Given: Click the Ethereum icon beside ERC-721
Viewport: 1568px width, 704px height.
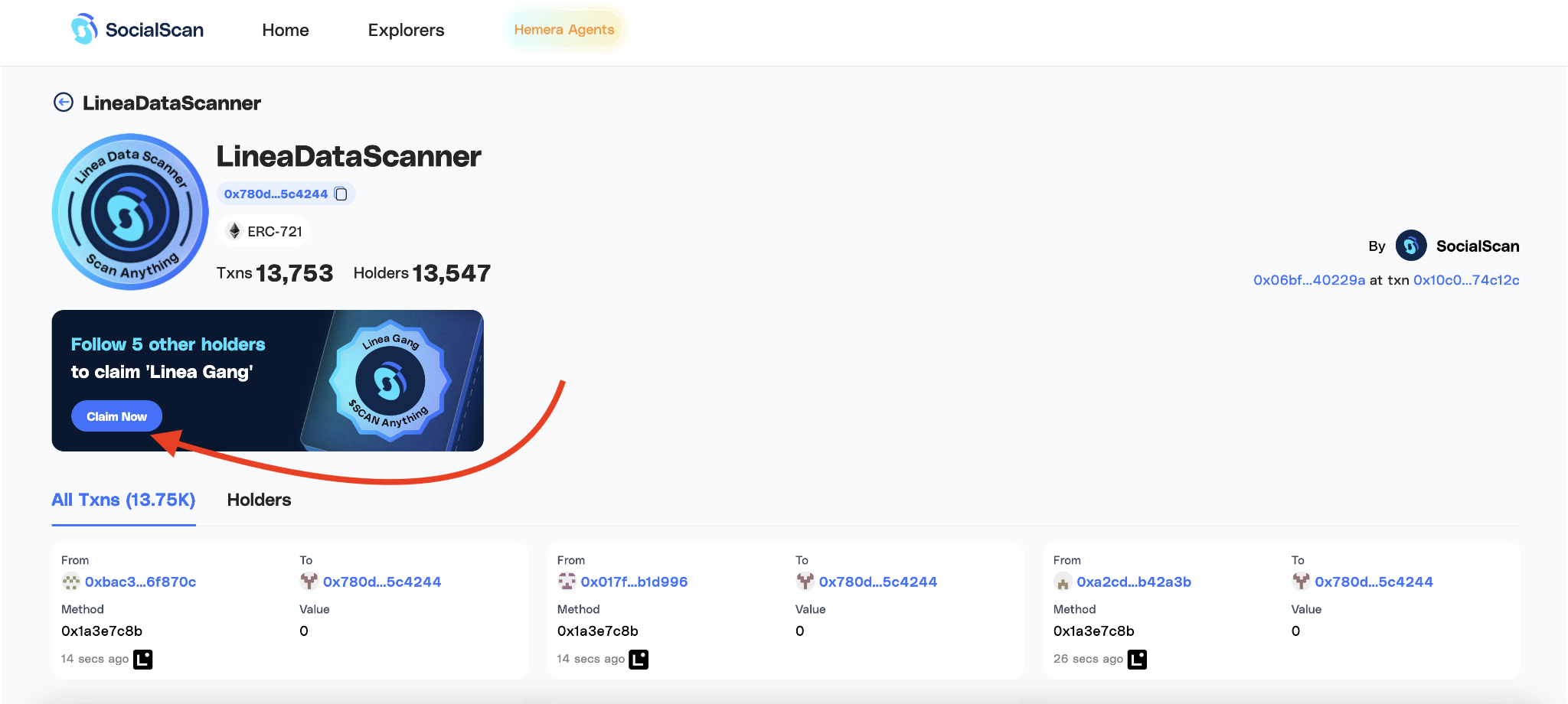Looking at the screenshot, I should [x=235, y=231].
